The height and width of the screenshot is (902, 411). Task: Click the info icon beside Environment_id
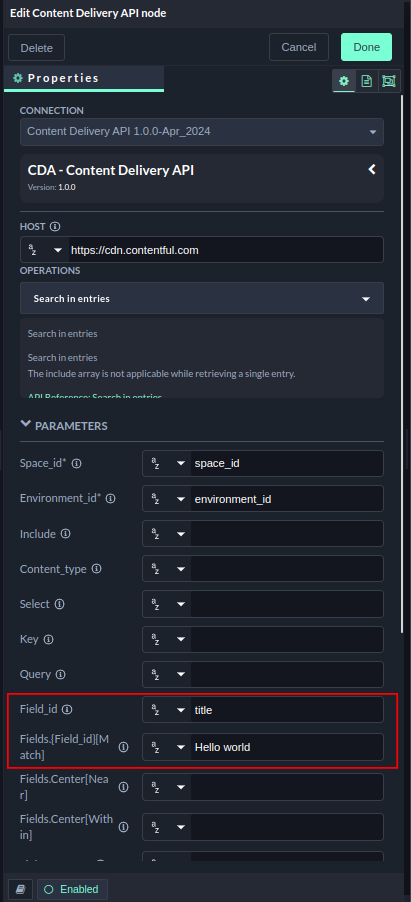click(x=111, y=499)
